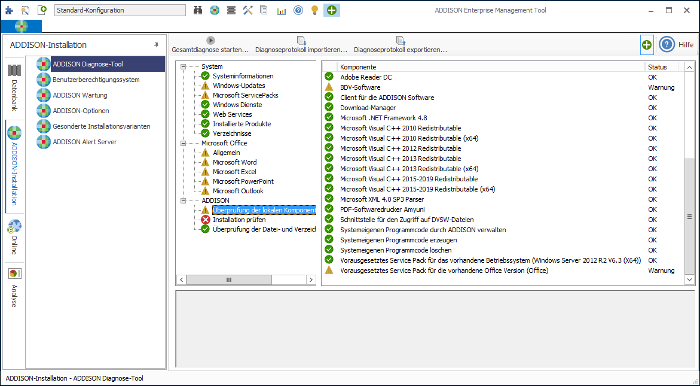Select Microsoft Excel tree item
Image resolution: width=700 pixels, height=386 pixels.
coord(234,172)
